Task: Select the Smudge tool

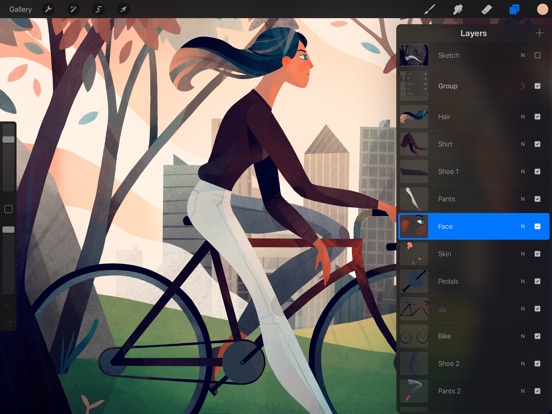Action: (x=458, y=10)
